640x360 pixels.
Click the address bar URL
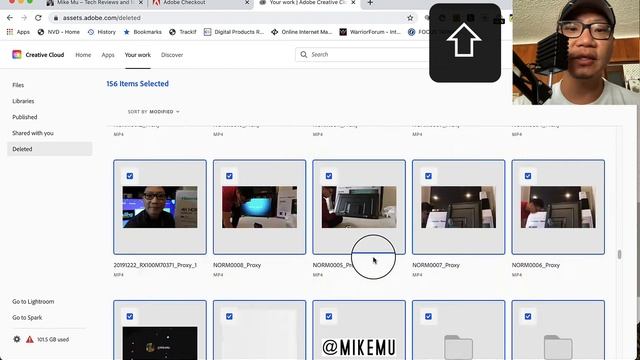[x=102, y=18]
